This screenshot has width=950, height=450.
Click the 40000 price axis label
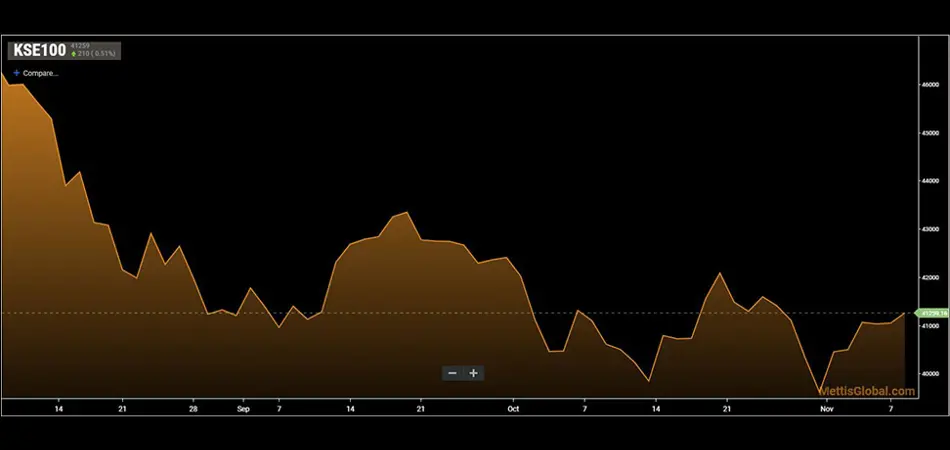(x=930, y=373)
